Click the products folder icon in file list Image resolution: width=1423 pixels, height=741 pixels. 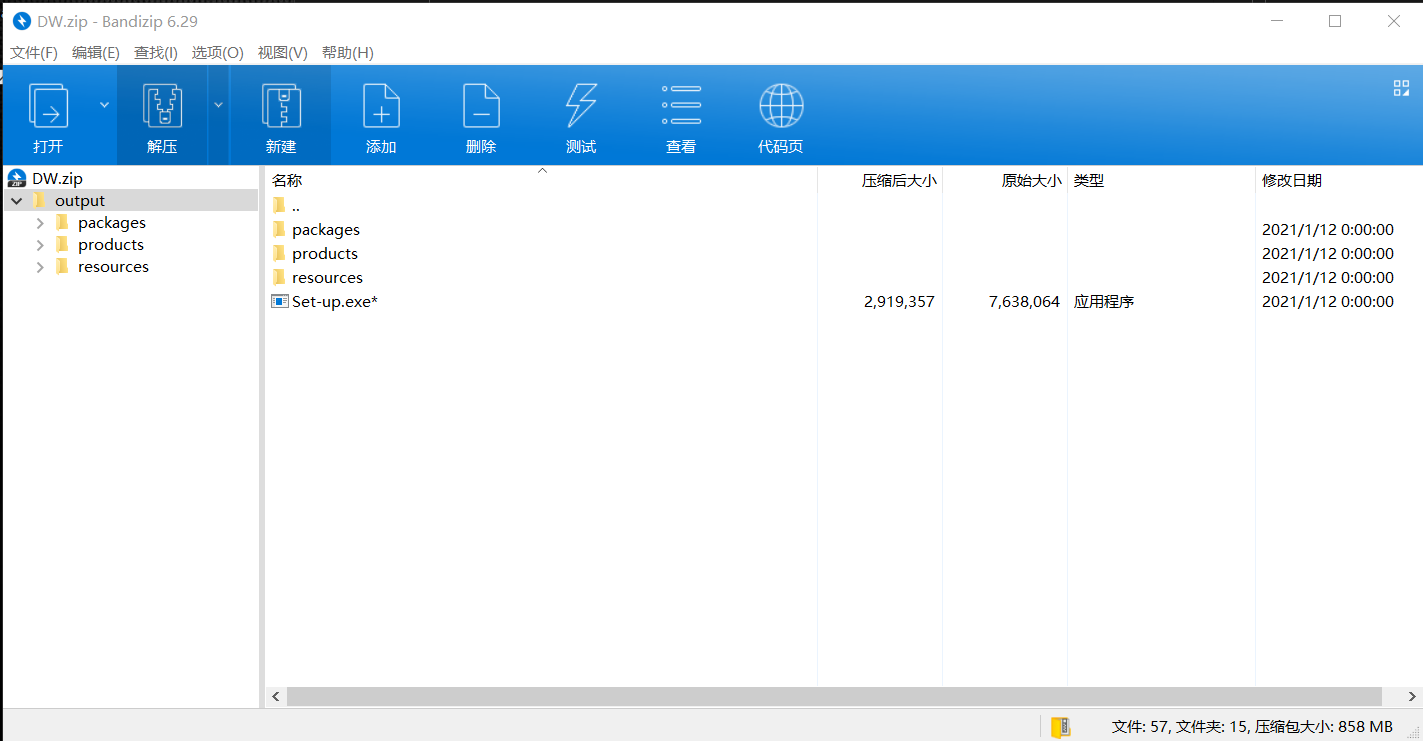tap(279, 253)
